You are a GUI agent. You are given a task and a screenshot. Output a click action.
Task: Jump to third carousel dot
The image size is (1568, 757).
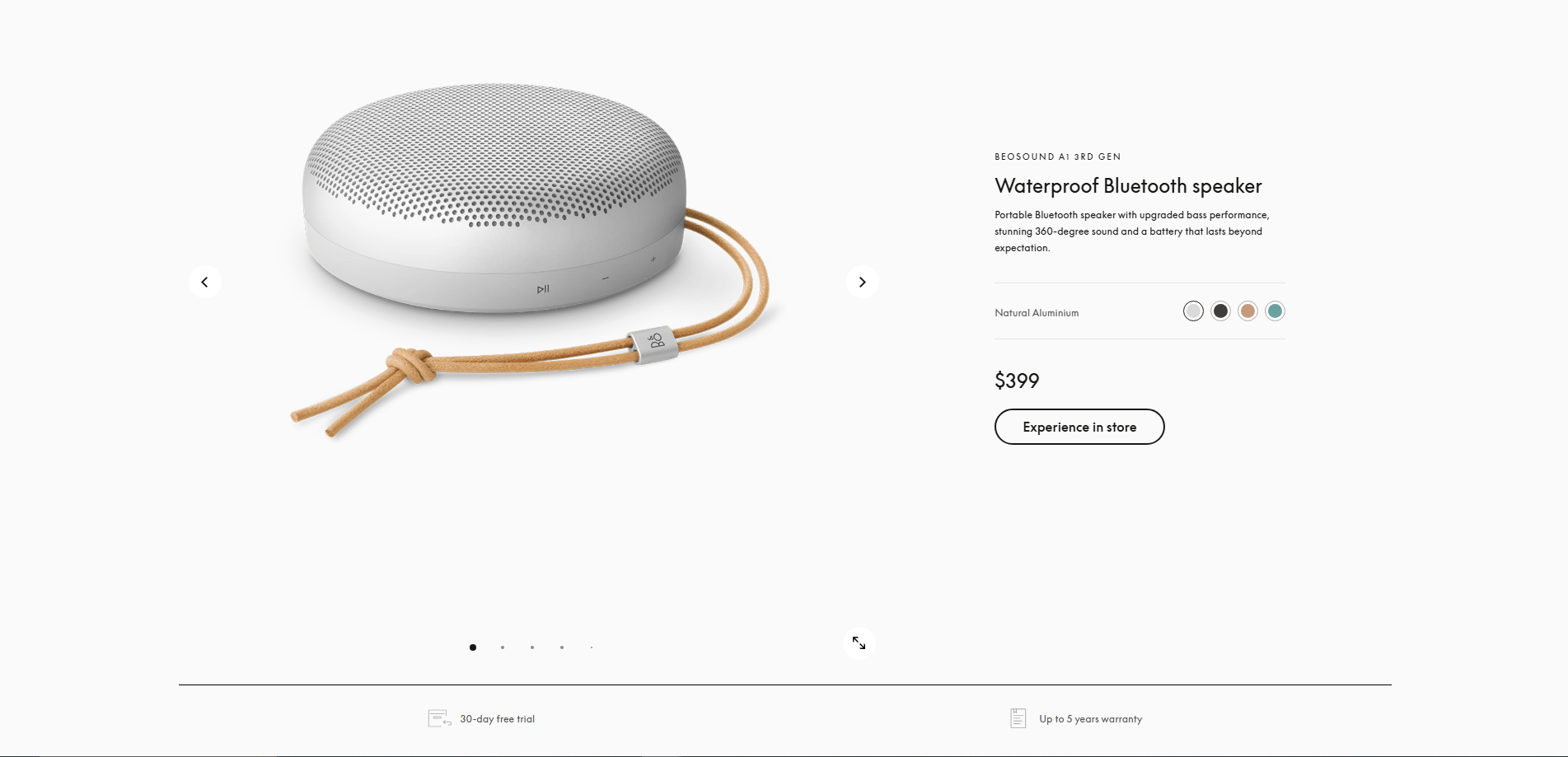click(532, 647)
